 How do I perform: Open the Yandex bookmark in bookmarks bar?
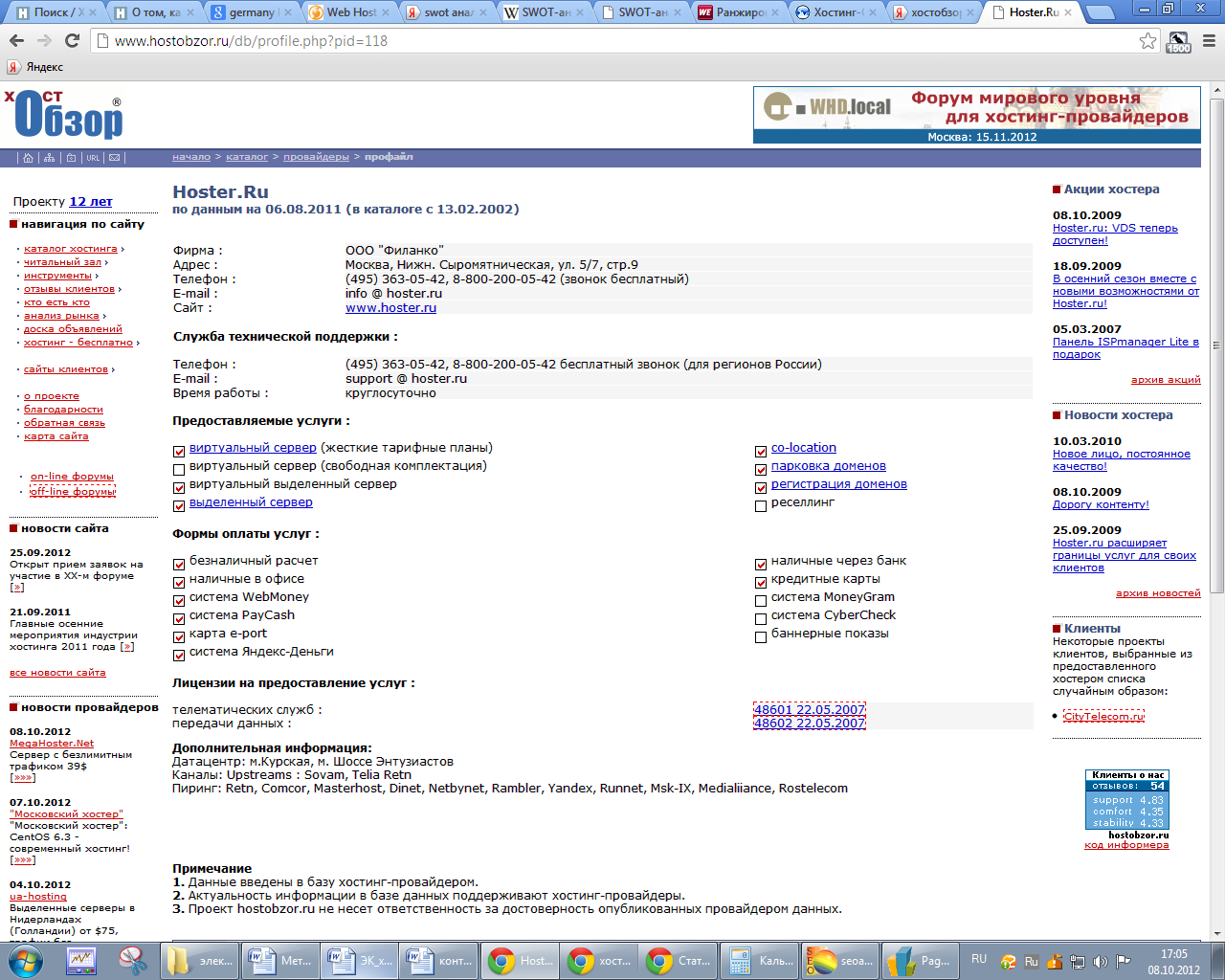36,67
